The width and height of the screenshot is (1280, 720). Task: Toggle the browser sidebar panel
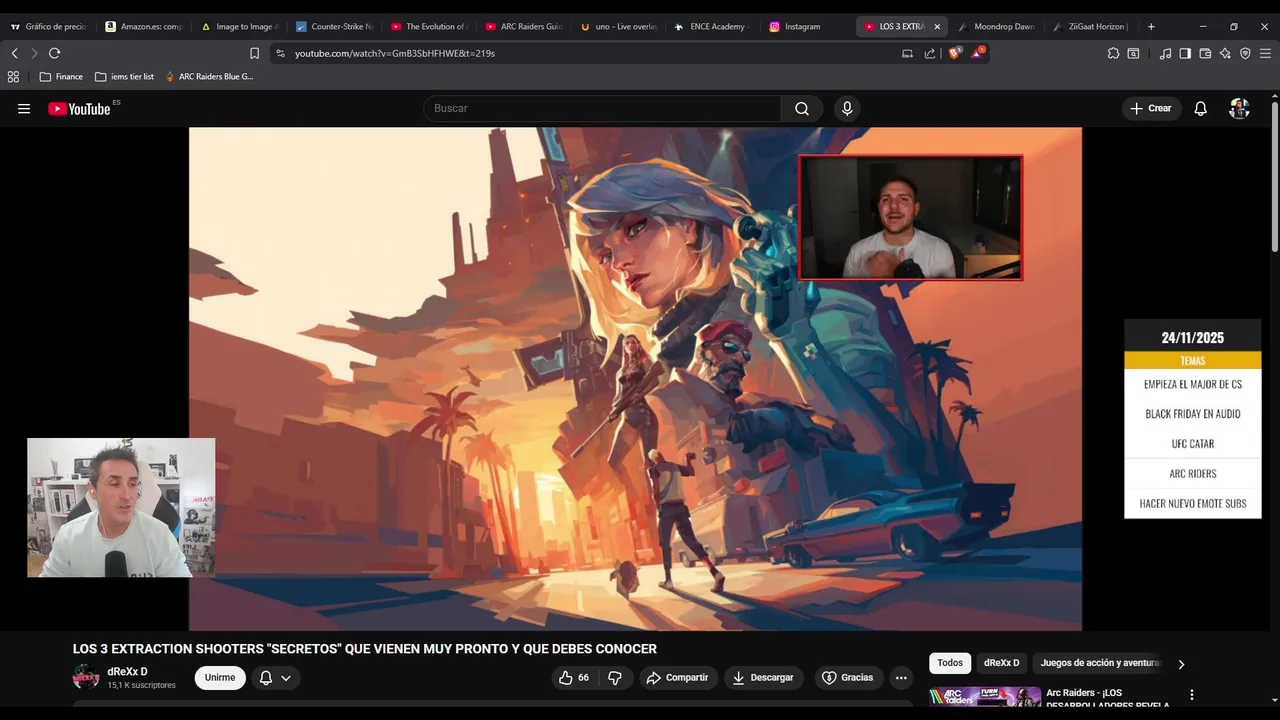[x=1185, y=53]
